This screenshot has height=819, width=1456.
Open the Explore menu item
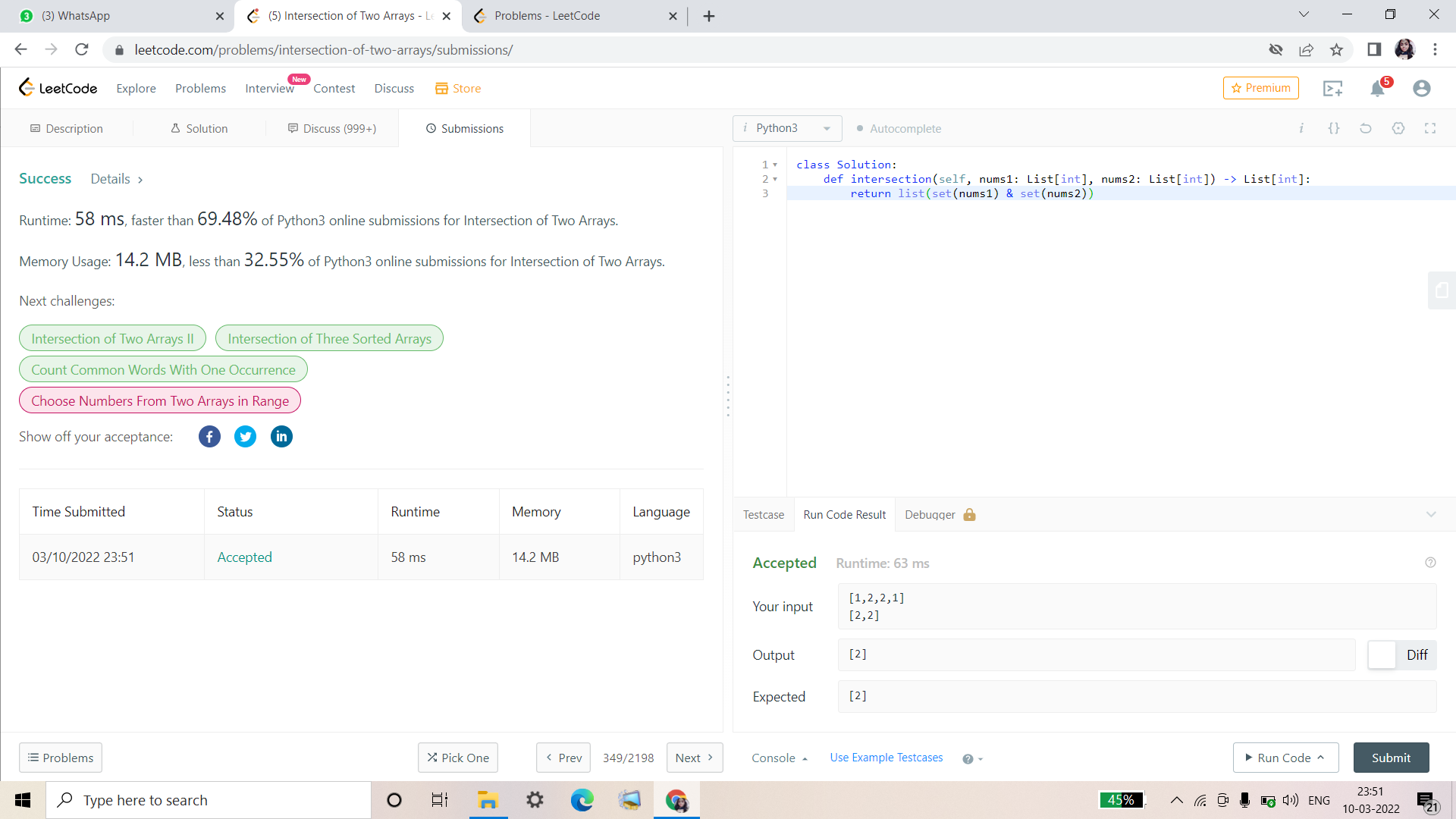click(136, 89)
